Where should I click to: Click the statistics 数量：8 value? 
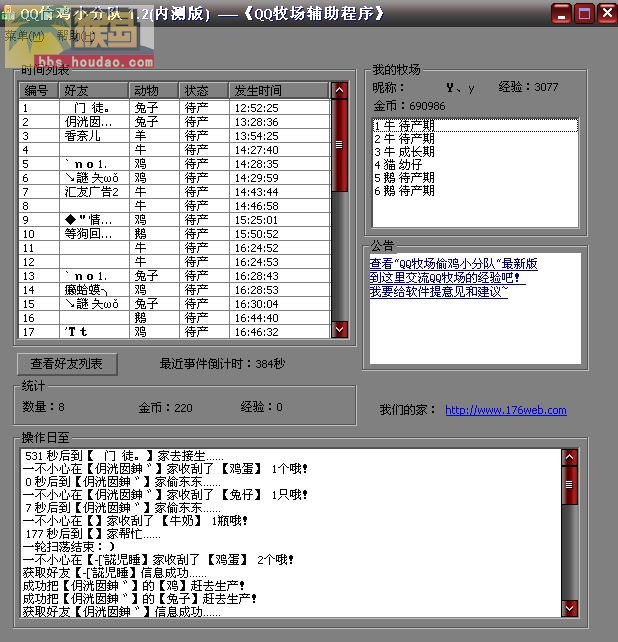pyautogui.click(x=43, y=407)
